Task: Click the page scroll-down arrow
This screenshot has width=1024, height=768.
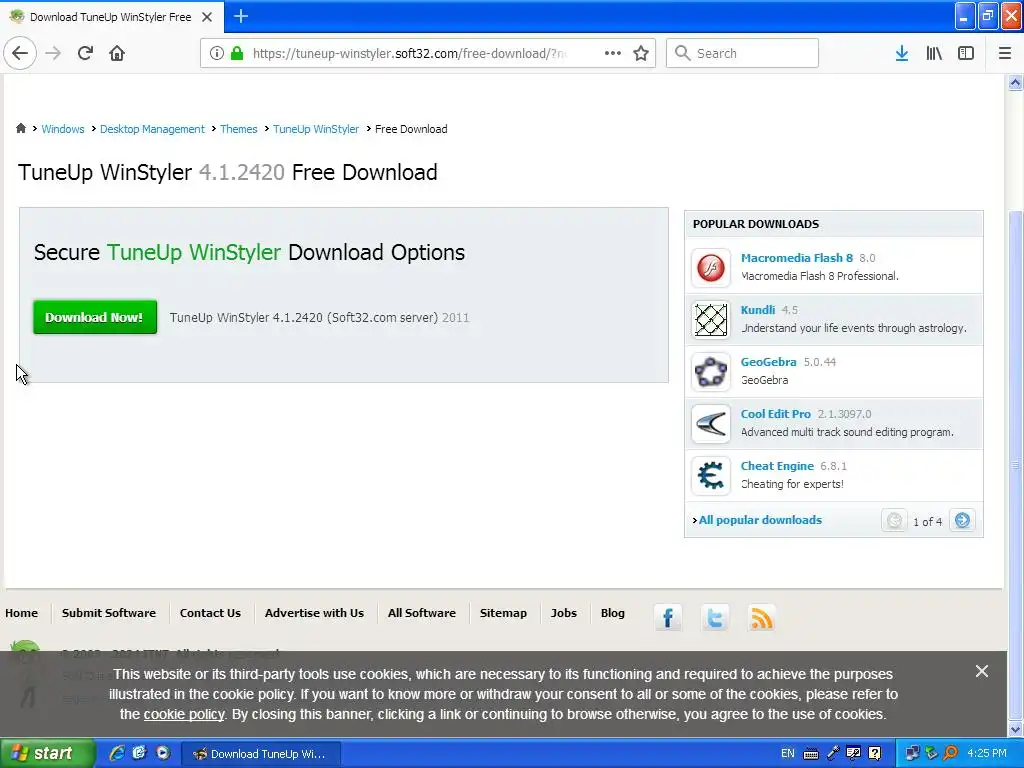Action: [x=1015, y=729]
